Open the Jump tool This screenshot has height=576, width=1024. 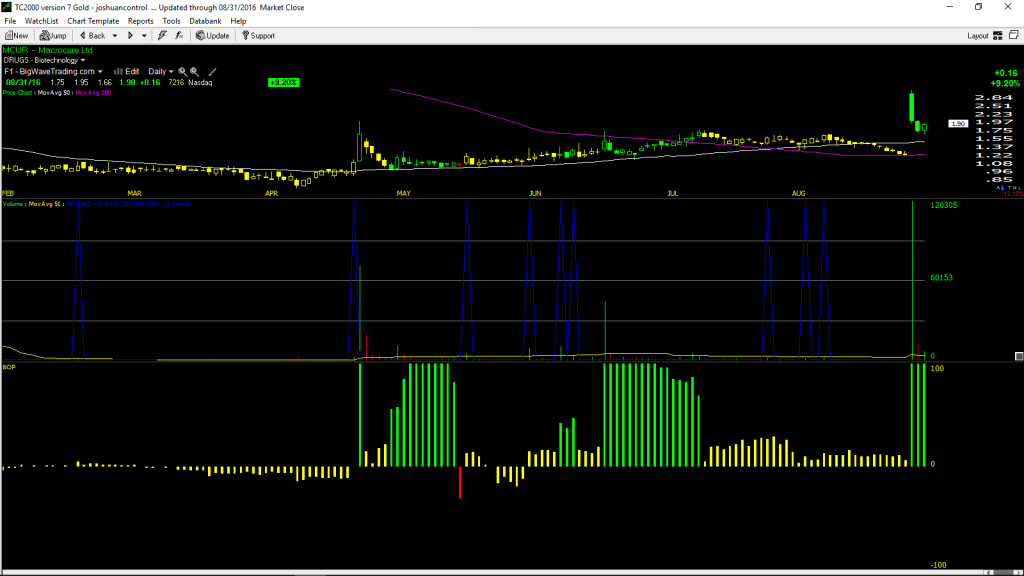pos(53,36)
